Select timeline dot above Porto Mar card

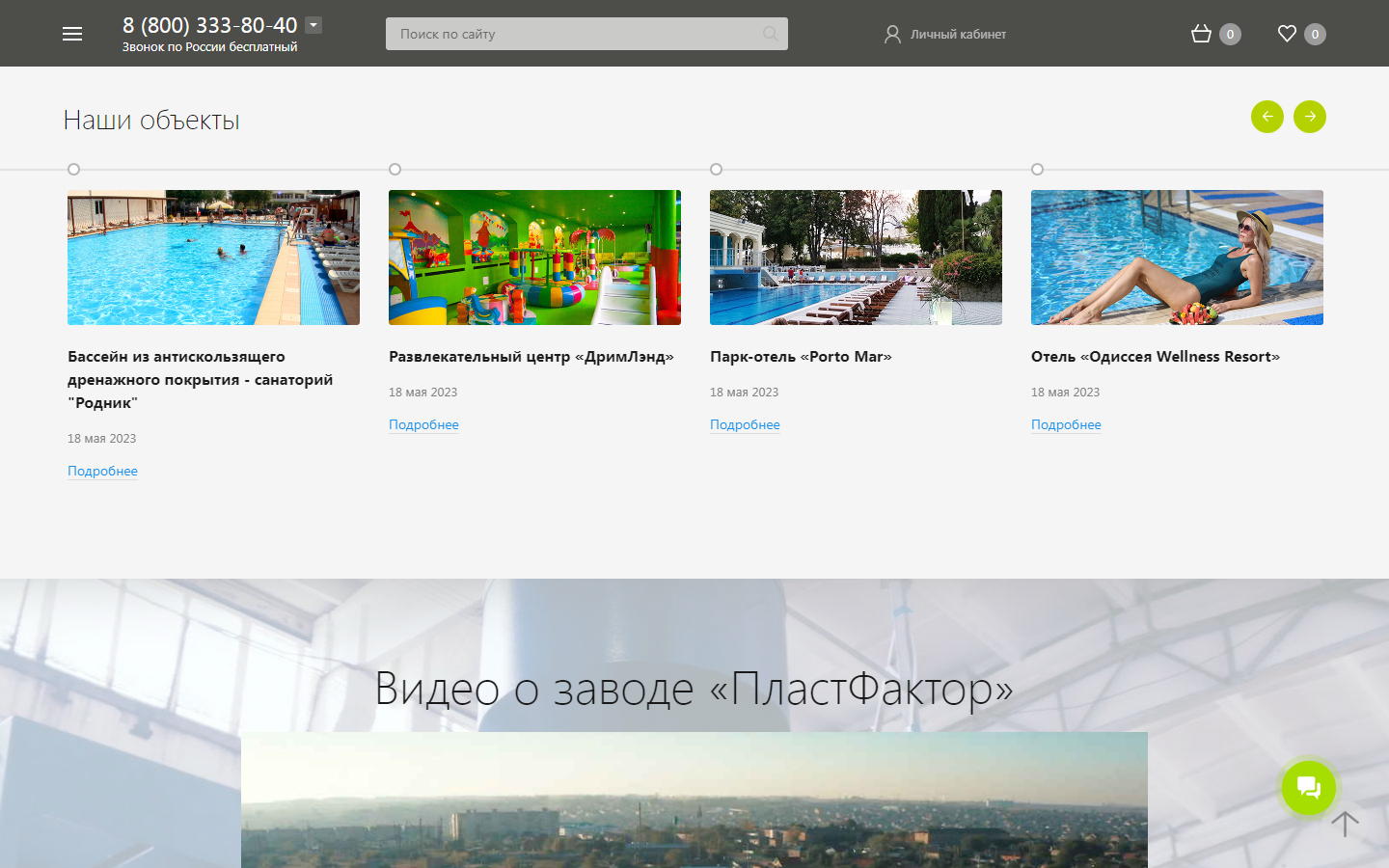tap(716, 169)
